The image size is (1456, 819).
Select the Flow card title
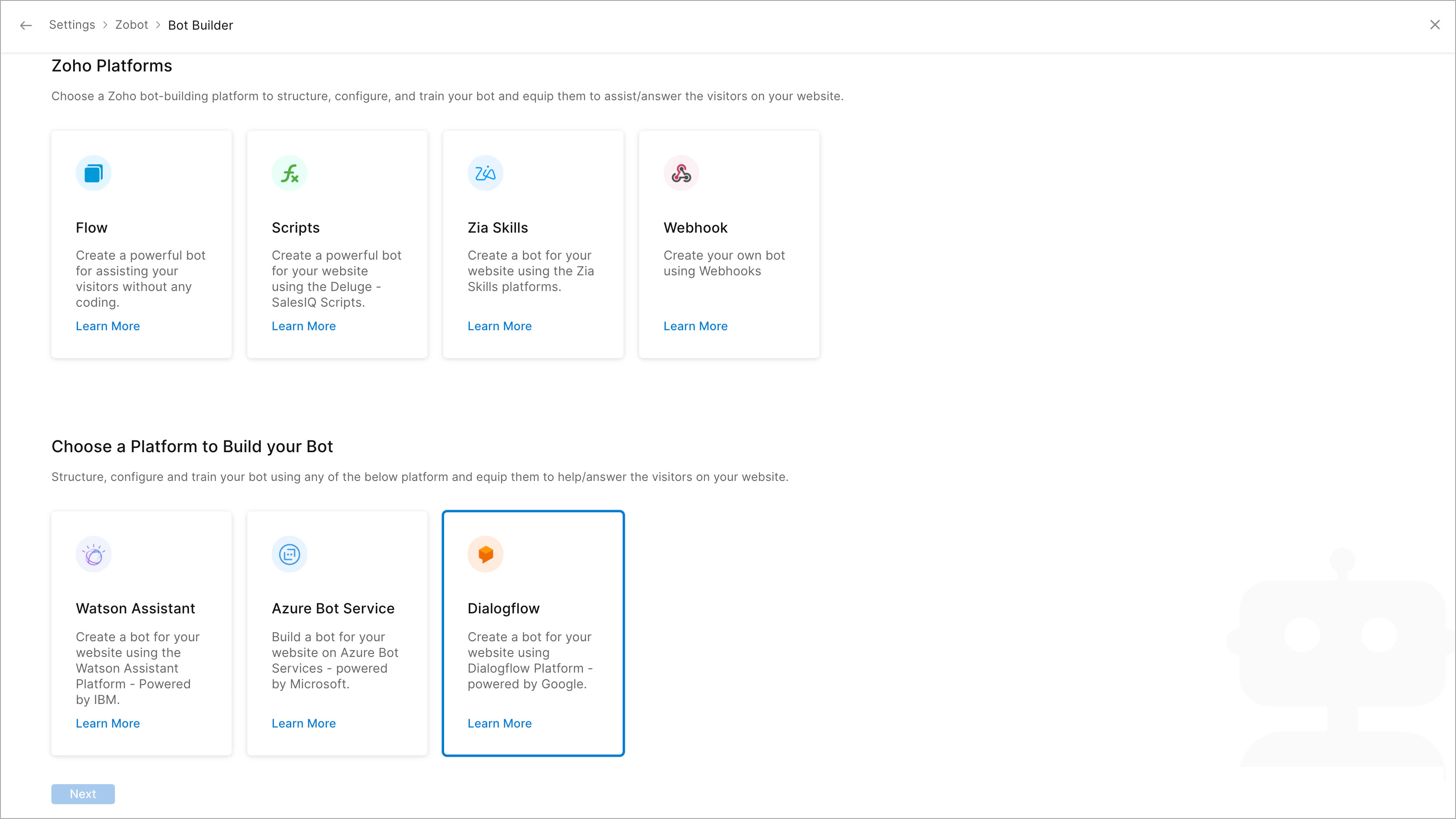pos(91,227)
